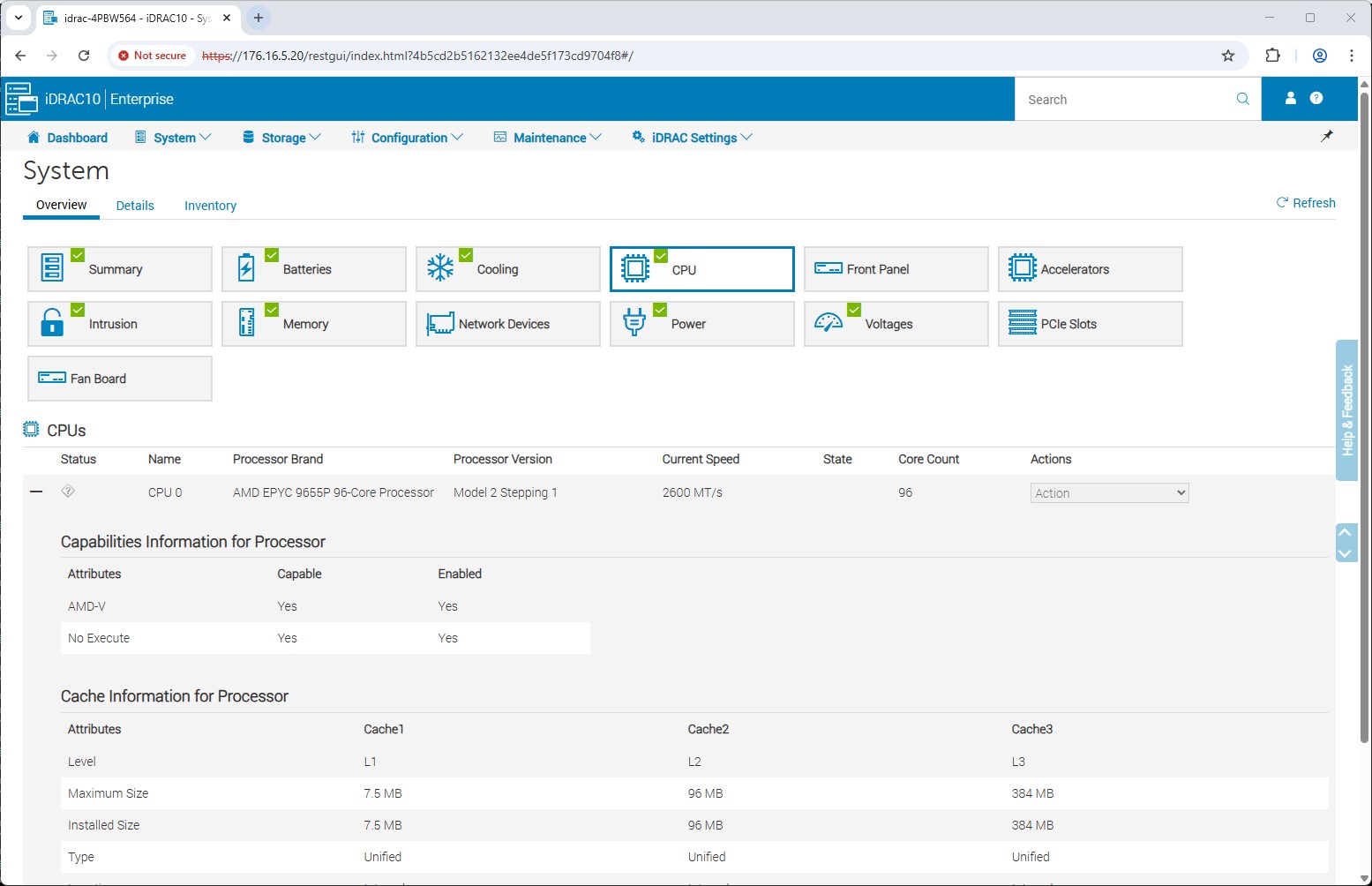Switch to the Inventory tab

[210, 206]
